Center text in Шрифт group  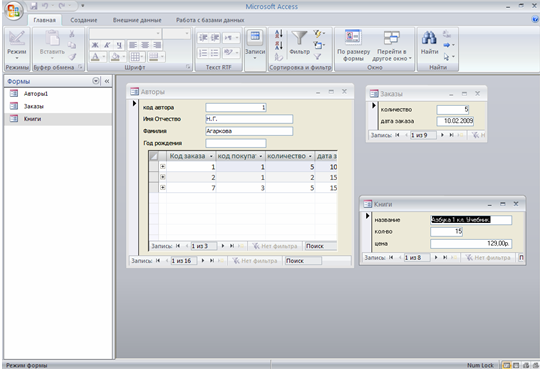(x=145, y=45)
